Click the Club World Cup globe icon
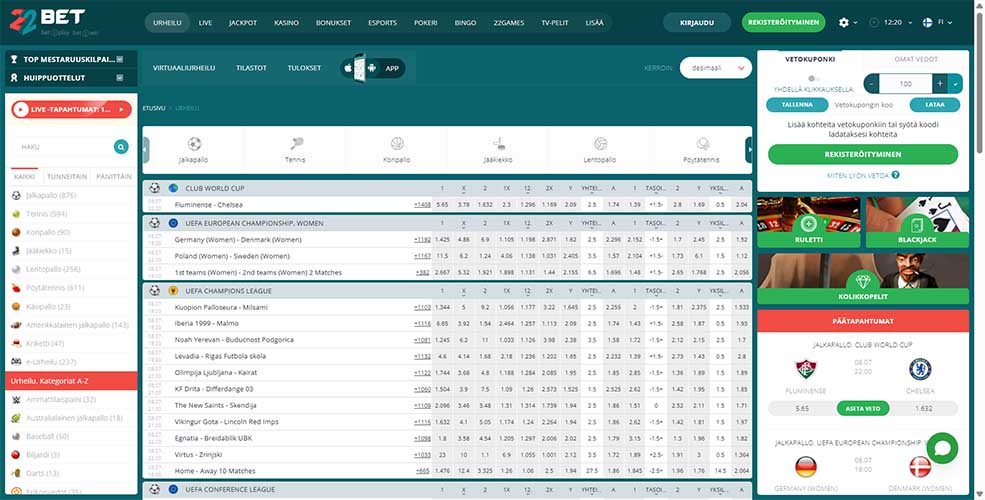985x500 pixels. click(173, 188)
